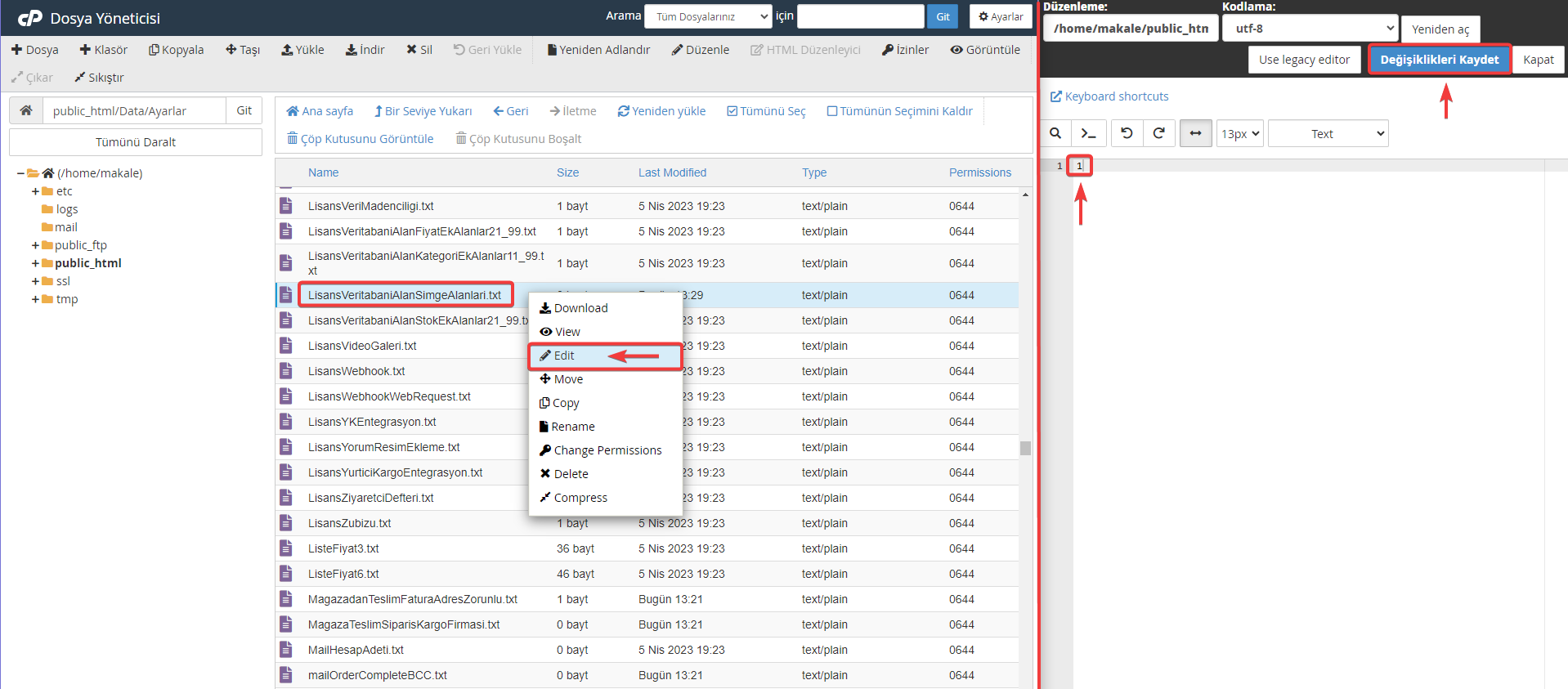Click the redo arrow in editor

(x=1158, y=133)
